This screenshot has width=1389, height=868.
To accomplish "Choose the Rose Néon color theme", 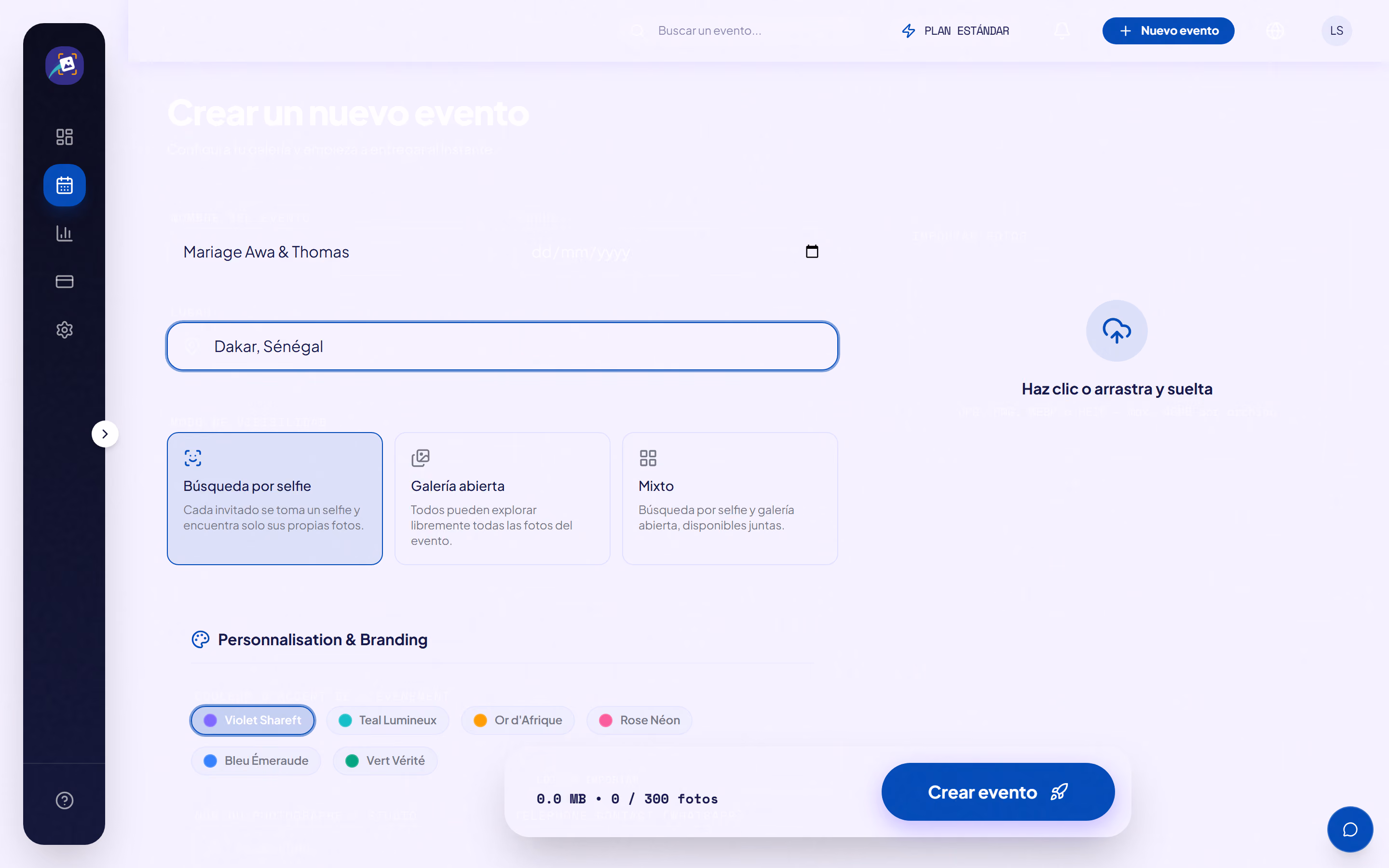I will 640,720.
